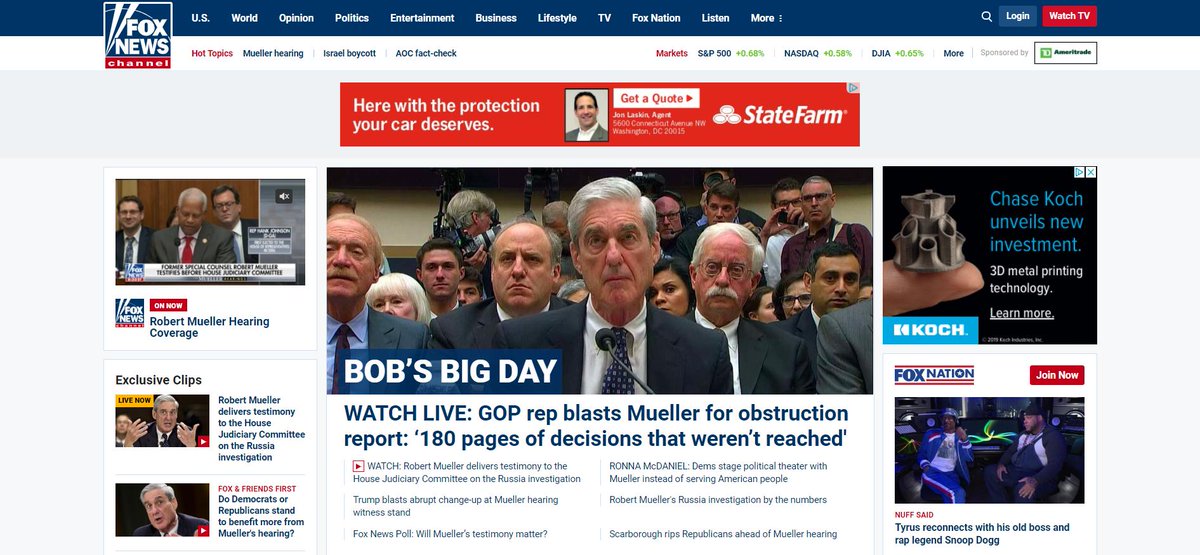Open Trump blasts abrupt change-up story
Viewport: 1200px width, 555px height.
tap(455, 506)
